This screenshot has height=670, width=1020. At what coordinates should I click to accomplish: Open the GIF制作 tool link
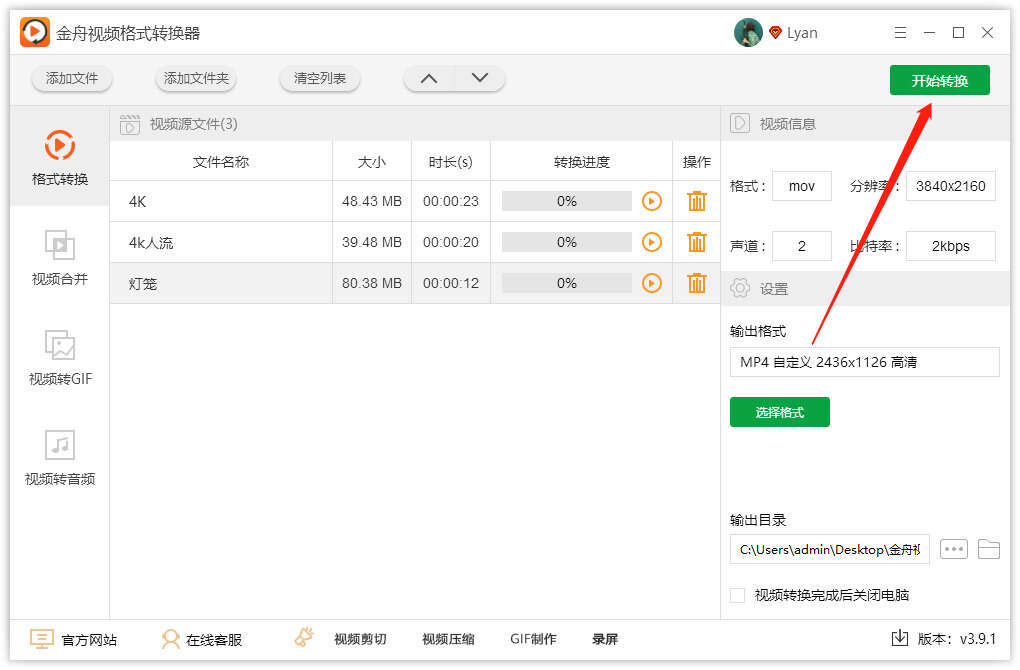click(x=533, y=639)
